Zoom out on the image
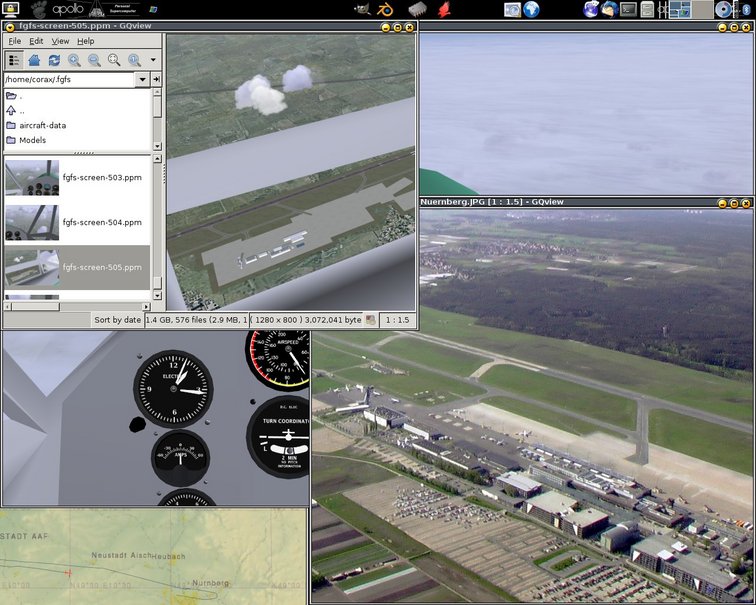 click(94, 60)
